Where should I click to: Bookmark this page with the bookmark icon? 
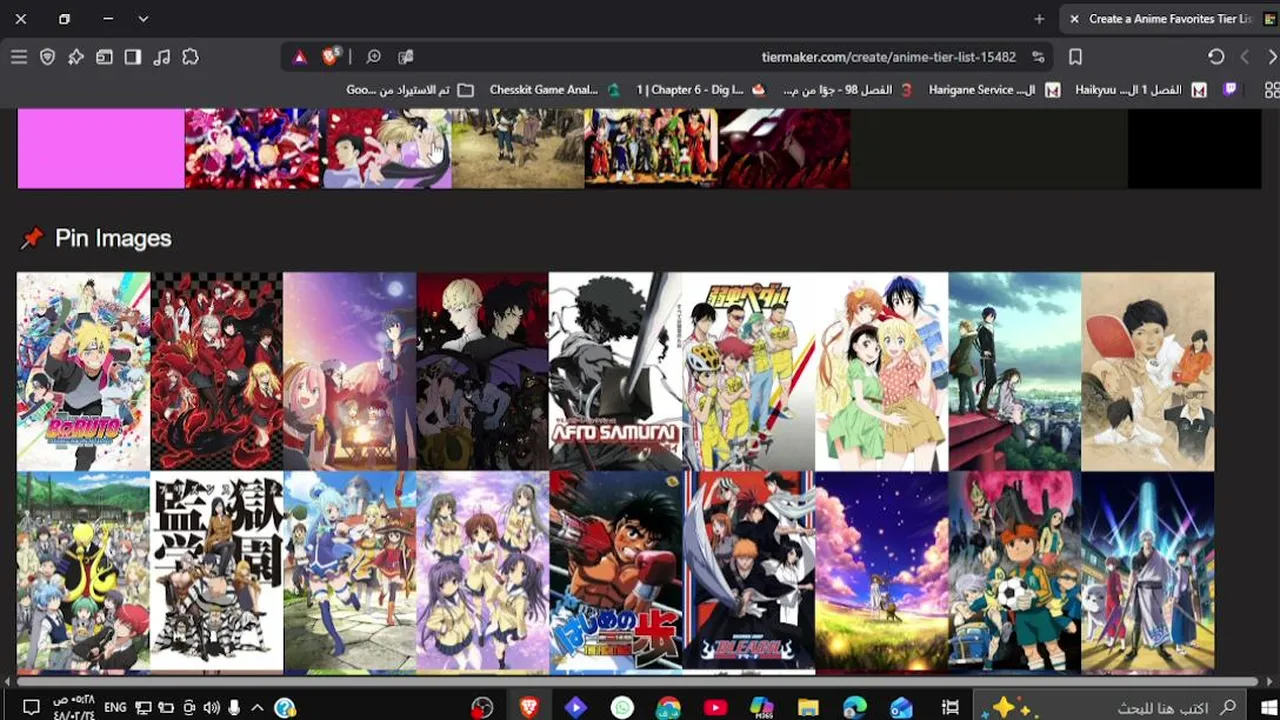1075,57
